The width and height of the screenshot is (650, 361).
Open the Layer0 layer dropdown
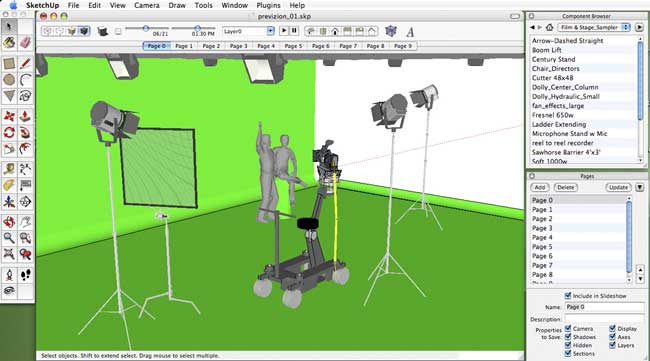[248, 31]
